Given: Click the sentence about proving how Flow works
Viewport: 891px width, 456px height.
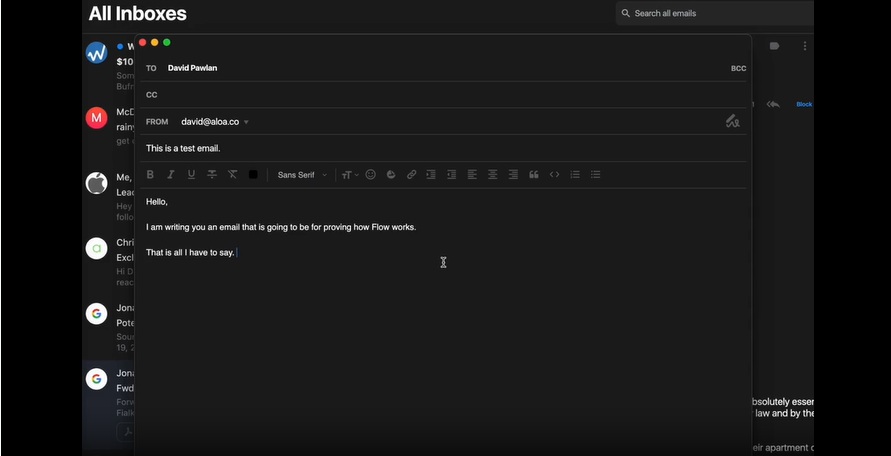Looking at the screenshot, I should point(281,227).
